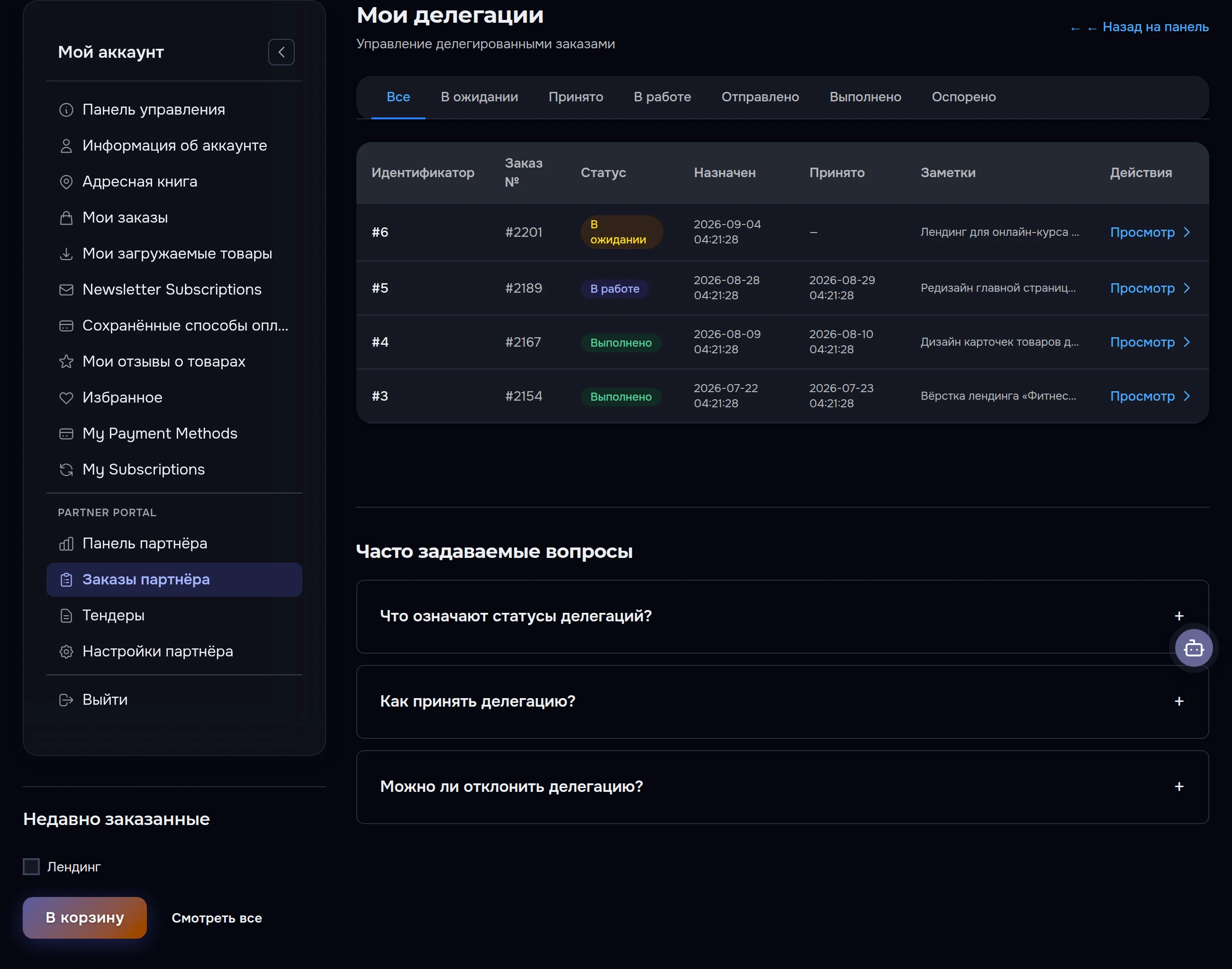Click the heart icon beside Избранное

tap(66, 398)
